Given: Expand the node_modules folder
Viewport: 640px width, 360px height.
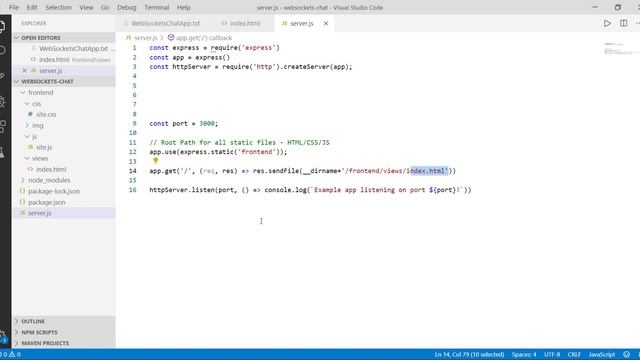Looking at the screenshot, I should click(49, 180).
